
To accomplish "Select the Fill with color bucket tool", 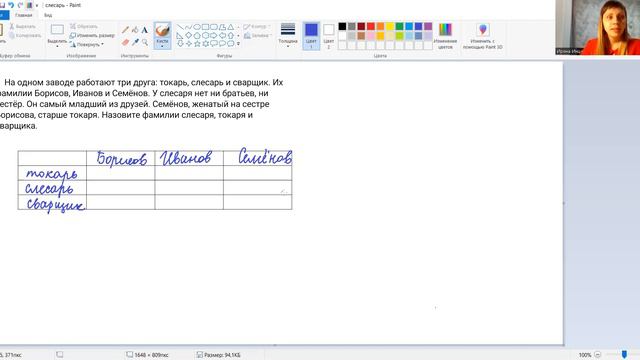I will [135, 30].
